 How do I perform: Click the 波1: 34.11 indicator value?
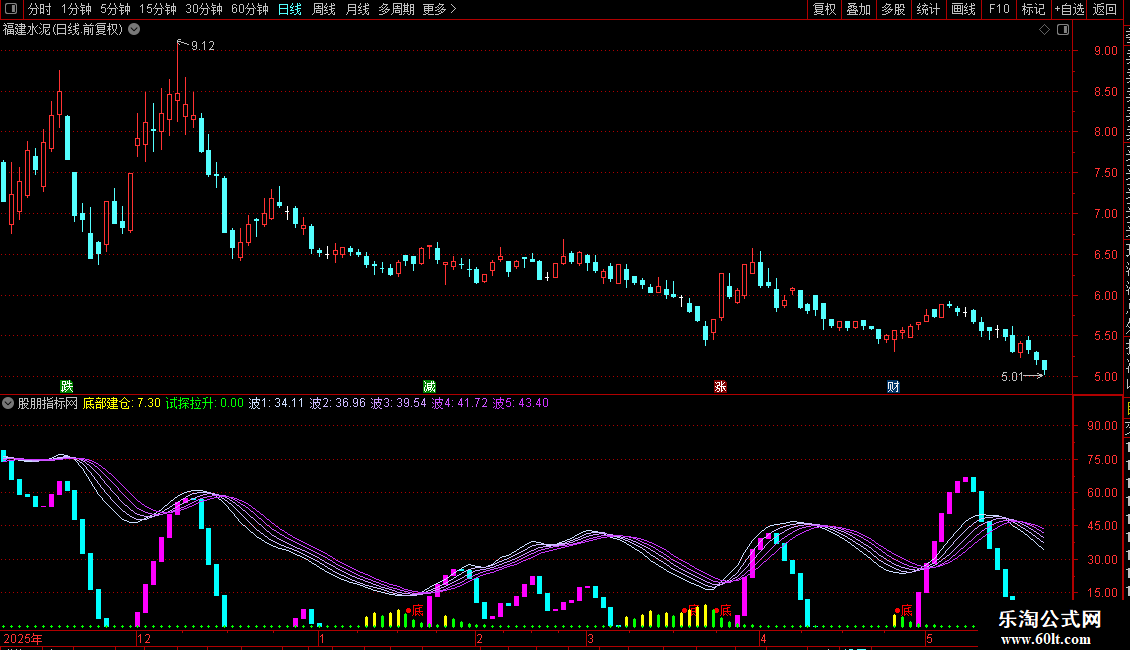point(276,404)
